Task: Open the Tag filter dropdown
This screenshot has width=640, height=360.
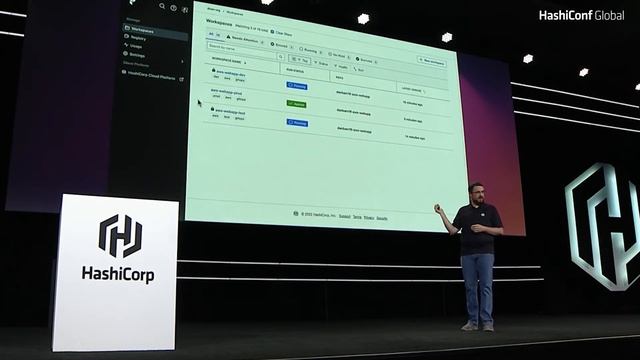Action: click(x=300, y=60)
